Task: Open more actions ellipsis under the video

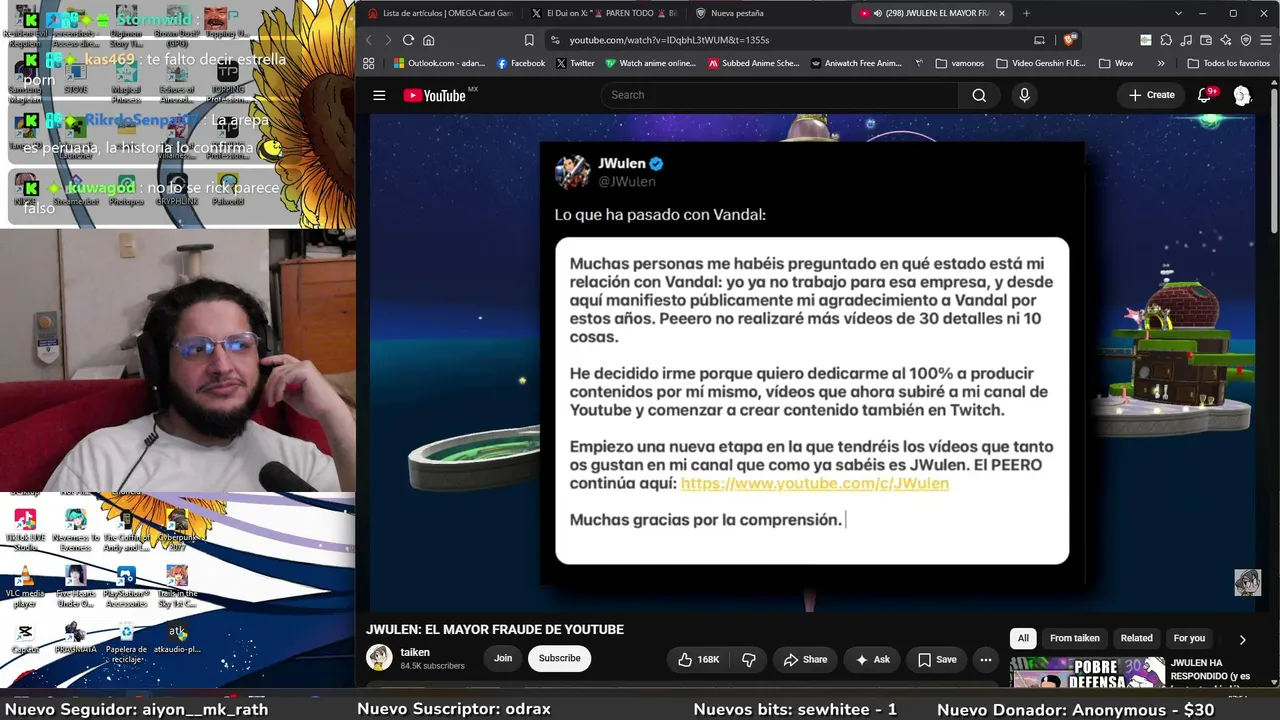Action: 986,659
